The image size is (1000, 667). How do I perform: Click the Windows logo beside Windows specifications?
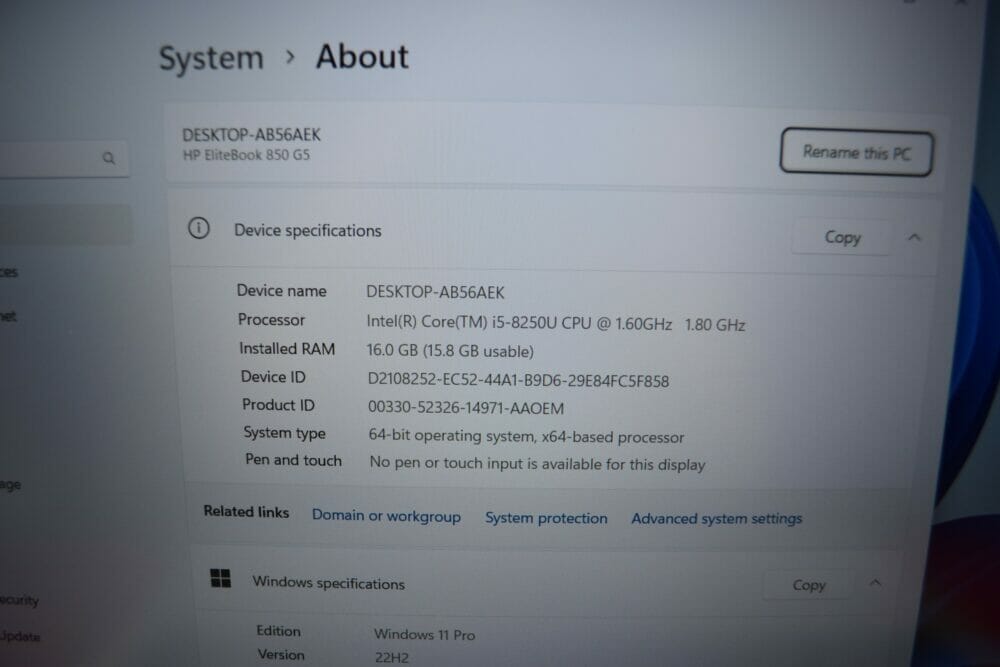(x=221, y=578)
